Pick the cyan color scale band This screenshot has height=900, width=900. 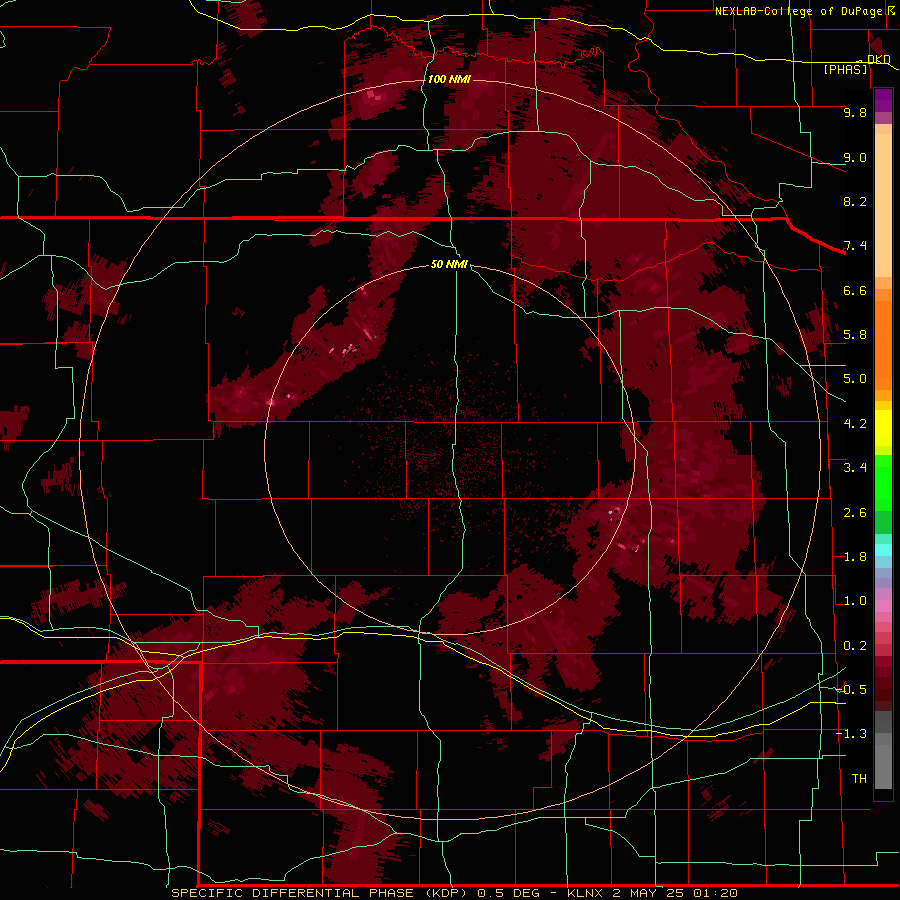pyautogui.click(x=883, y=549)
